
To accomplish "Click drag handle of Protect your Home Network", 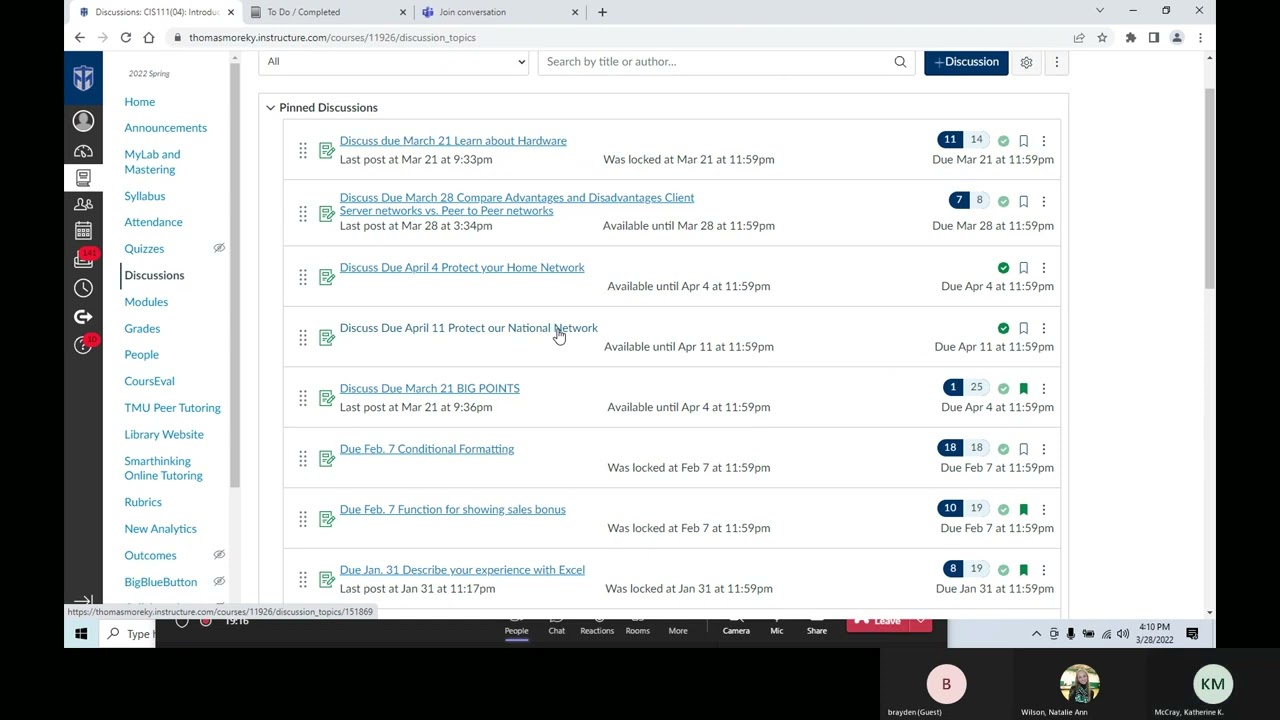I will click(302, 277).
